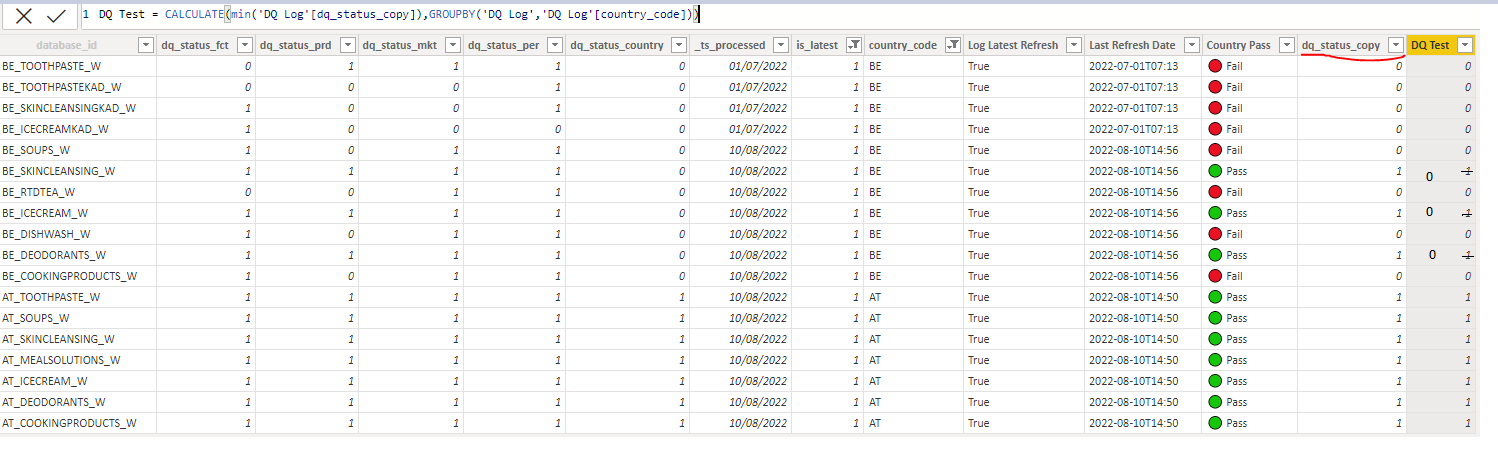Select the BE_SKINCLEANSINGKAD_W database_id cell
The width and height of the screenshot is (1498, 472).
(78, 108)
